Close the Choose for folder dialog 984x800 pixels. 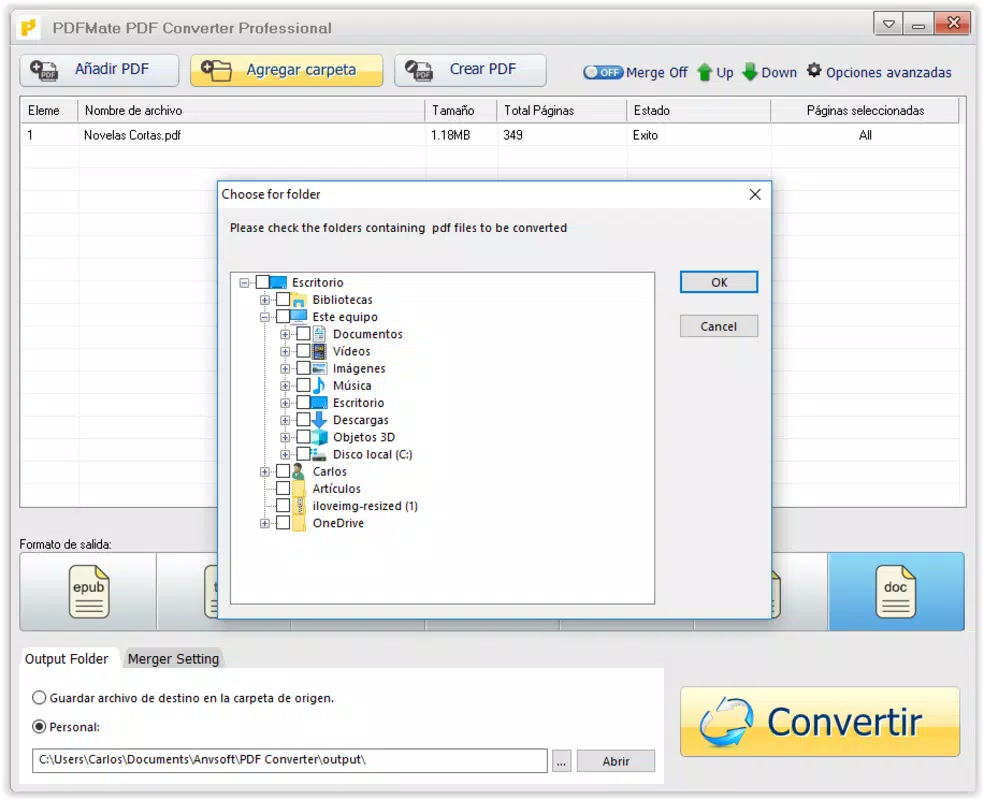(x=755, y=195)
